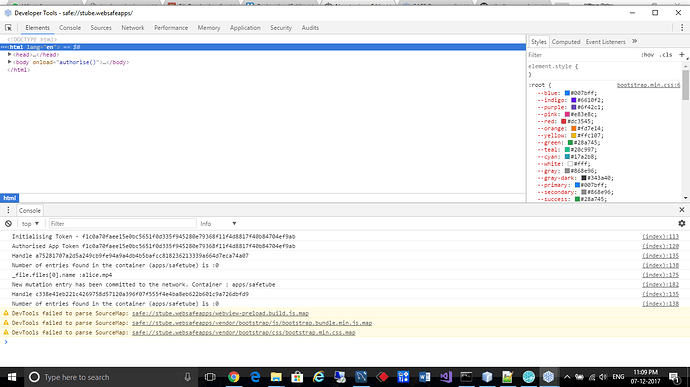
Task: Open console drawer three-dot menu
Action: [8, 210]
